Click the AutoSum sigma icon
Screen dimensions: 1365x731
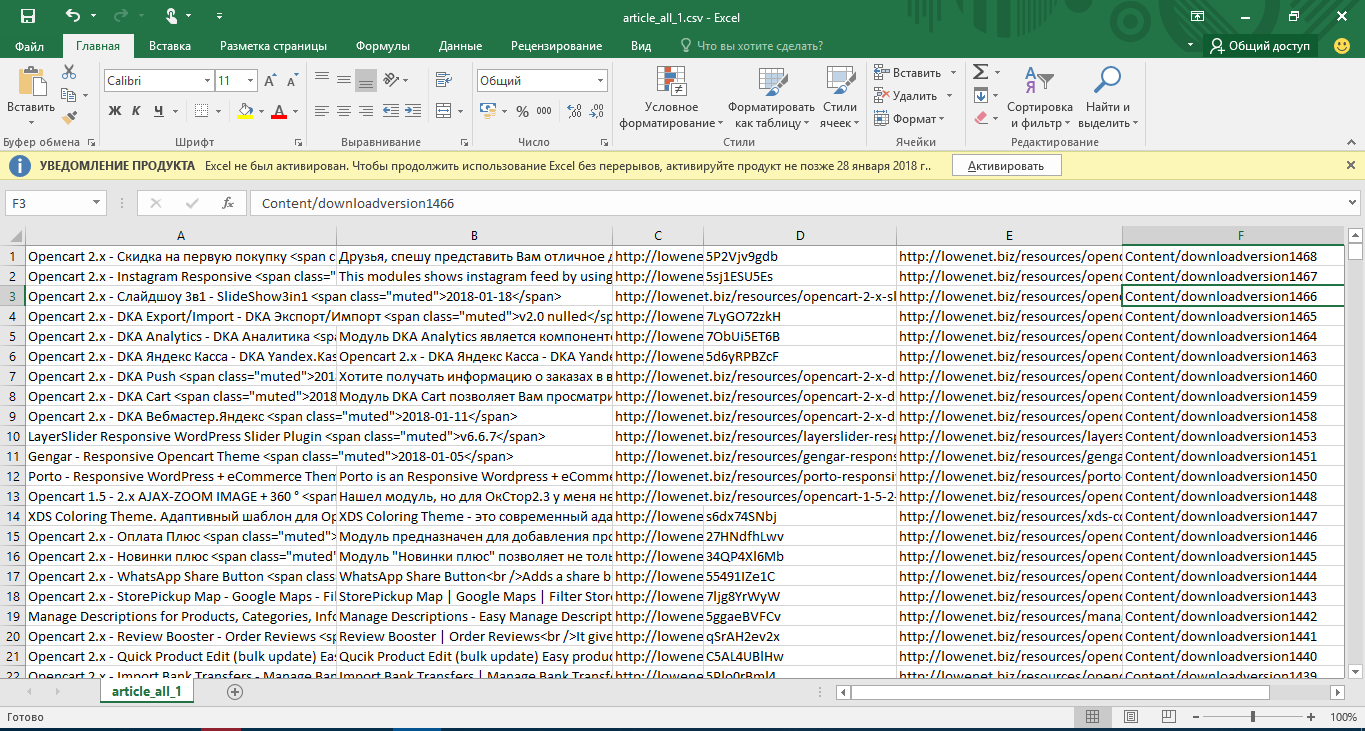point(980,72)
